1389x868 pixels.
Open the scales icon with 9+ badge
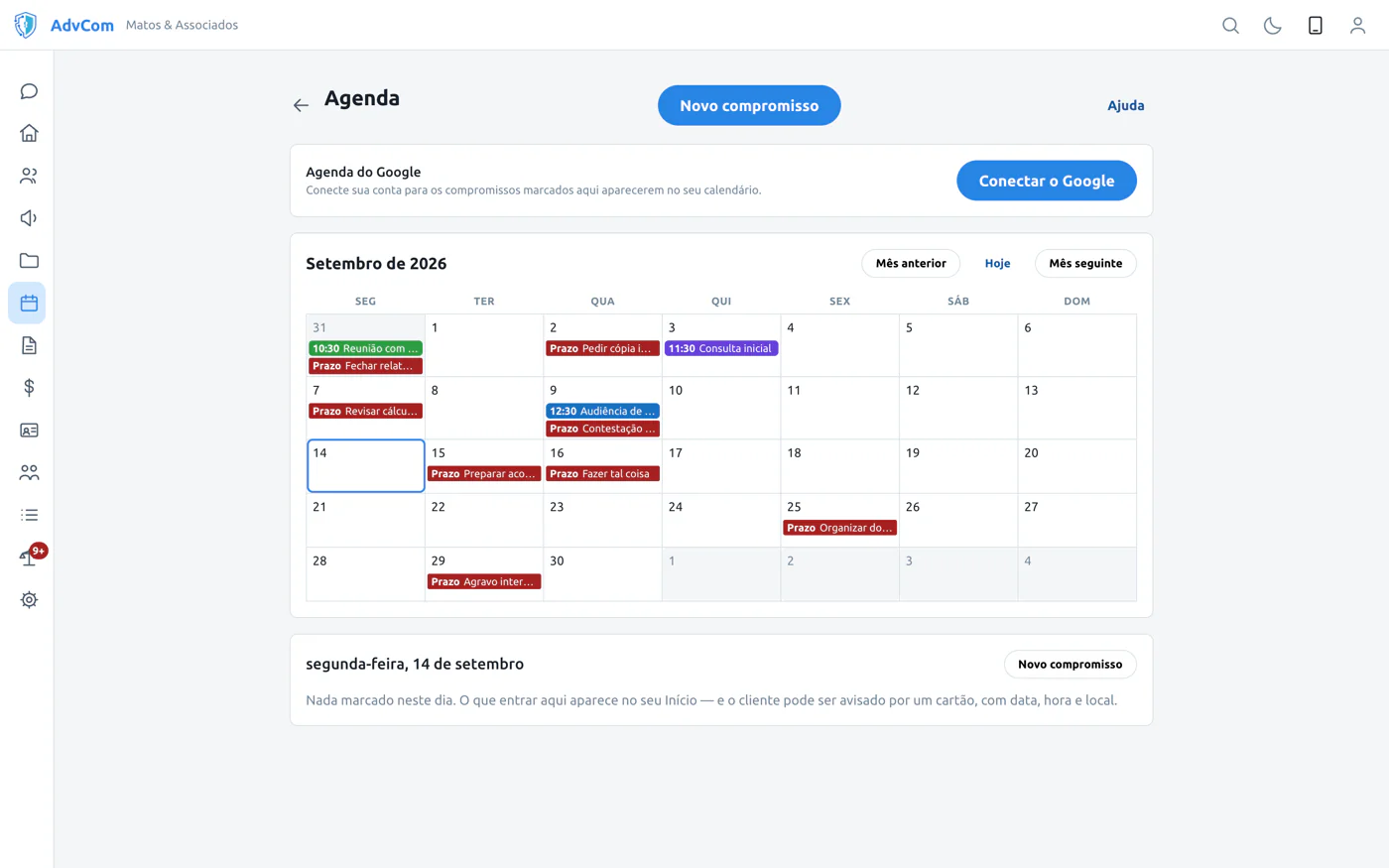[29, 558]
